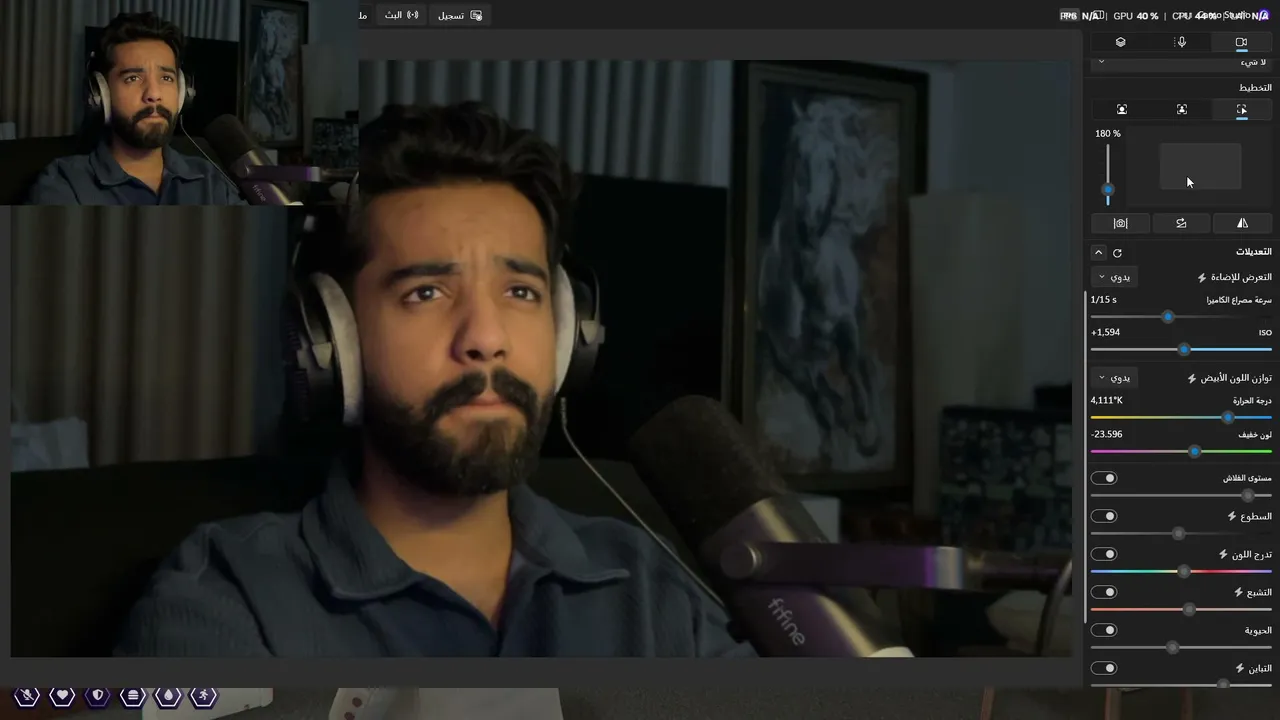Image resolution: width=1280 pixels, height=720 pixels.
Task: Click the تسجيل record button
Action: [x=460, y=15]
